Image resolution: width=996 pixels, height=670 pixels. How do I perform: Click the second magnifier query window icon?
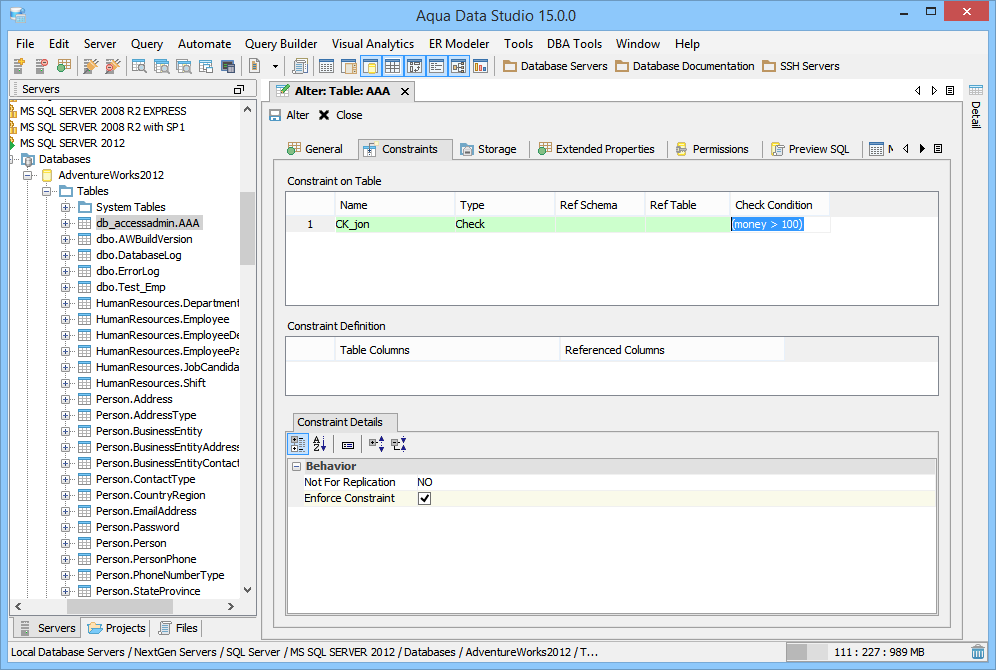pyautogui.click(x=161, y=66)
